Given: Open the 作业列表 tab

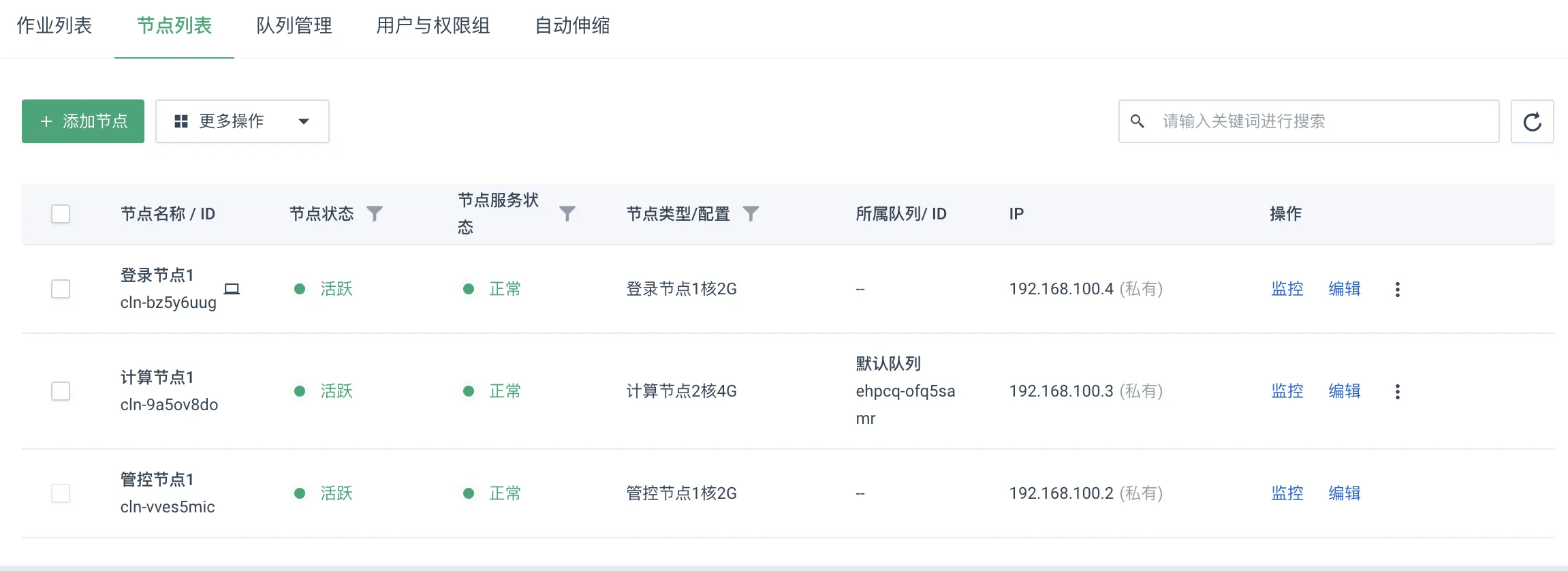Looking at the screenshot, I should pos(54,26).
